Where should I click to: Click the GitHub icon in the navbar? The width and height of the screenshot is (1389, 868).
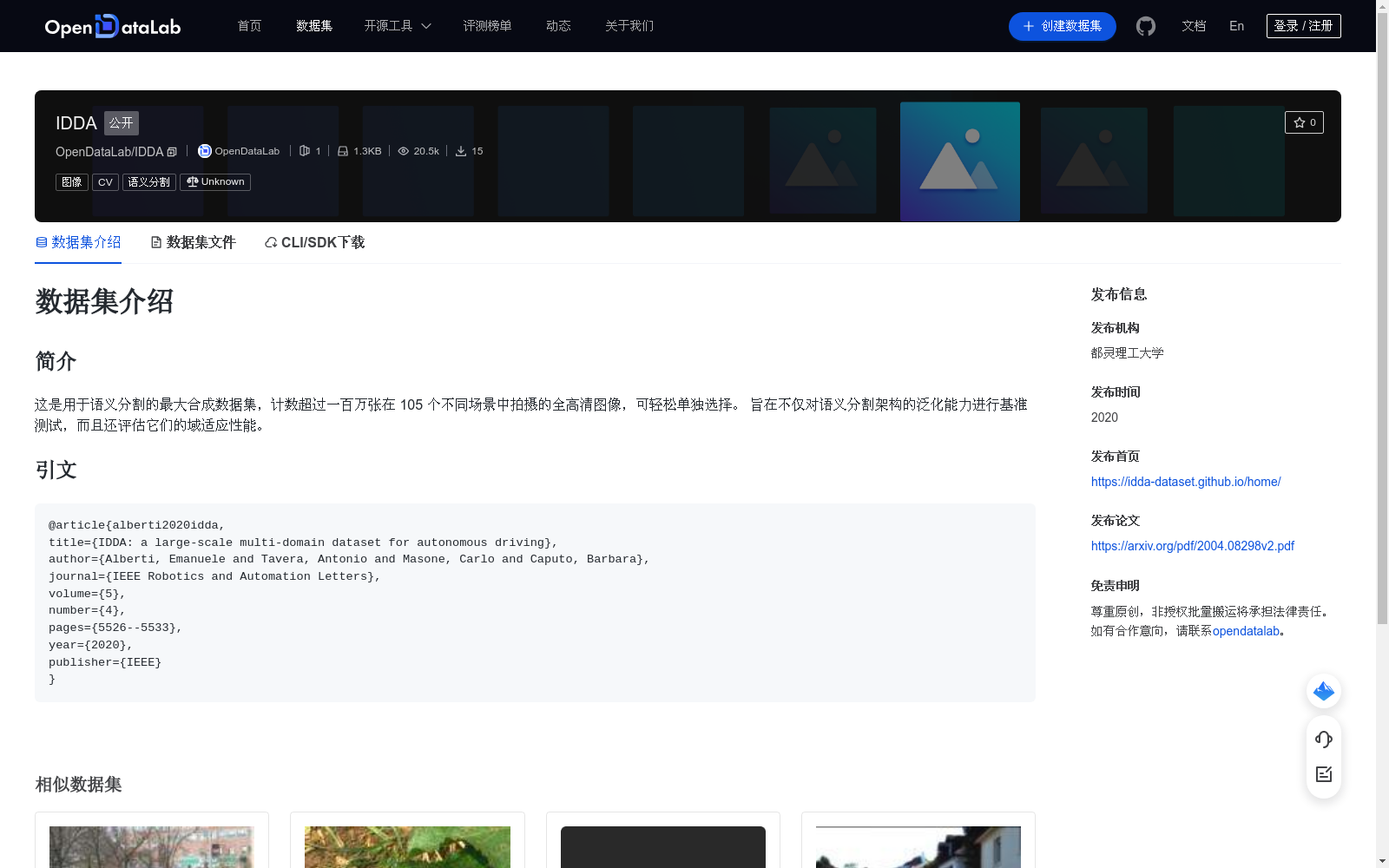click(1145, 26)
